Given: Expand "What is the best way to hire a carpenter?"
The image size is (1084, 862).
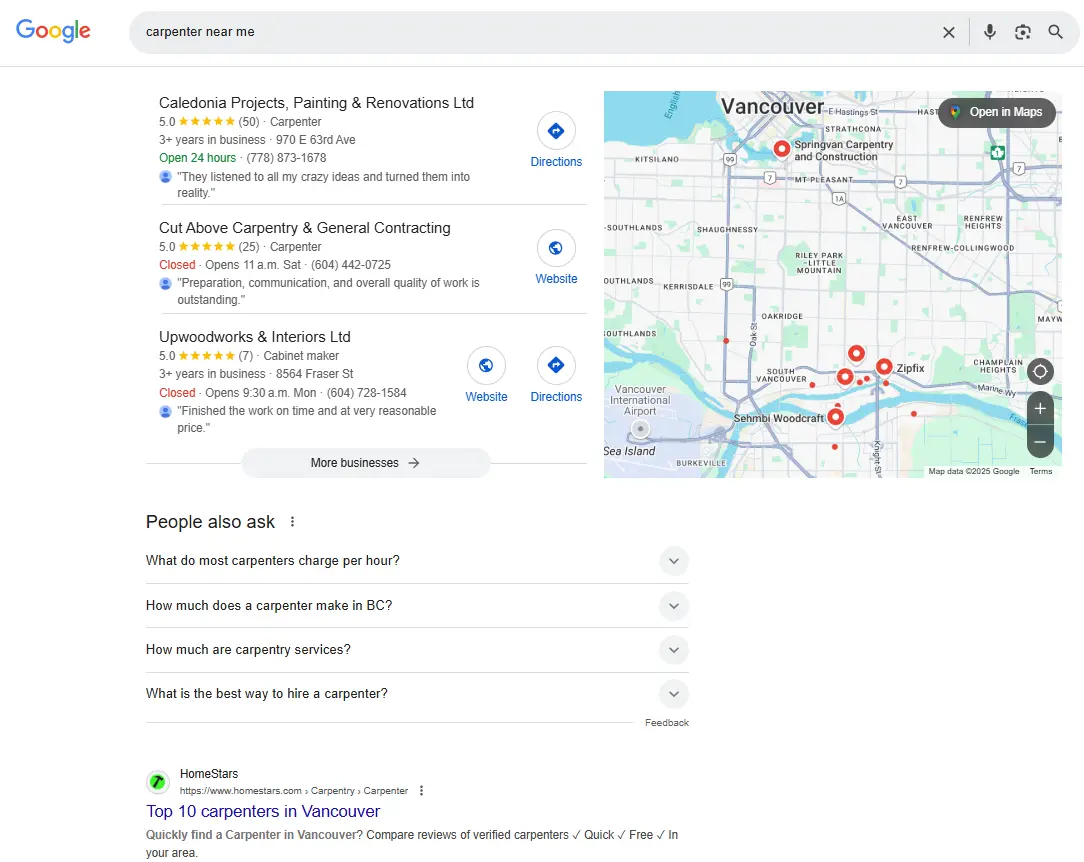Looking at the screenshot, I should (674, 693).
